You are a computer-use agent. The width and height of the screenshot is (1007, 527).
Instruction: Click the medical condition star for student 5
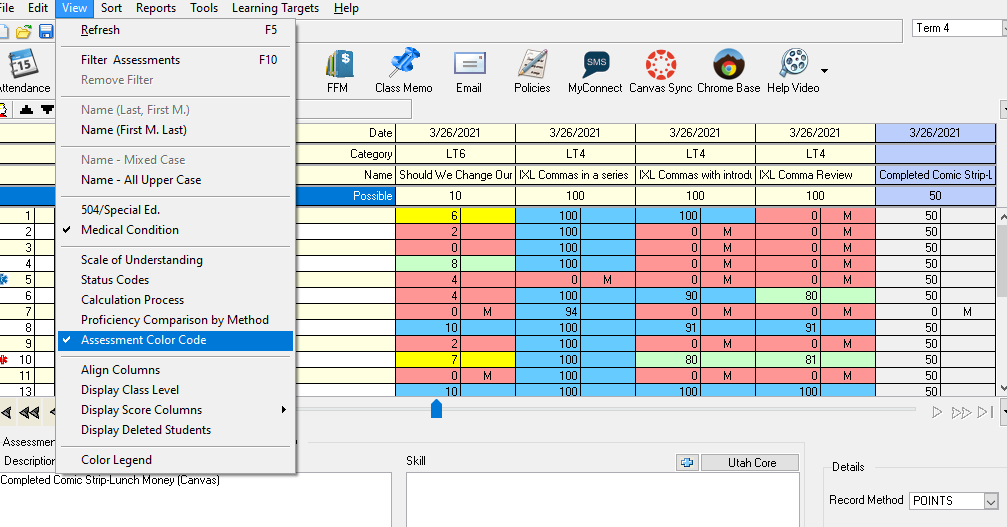(3, 279)
